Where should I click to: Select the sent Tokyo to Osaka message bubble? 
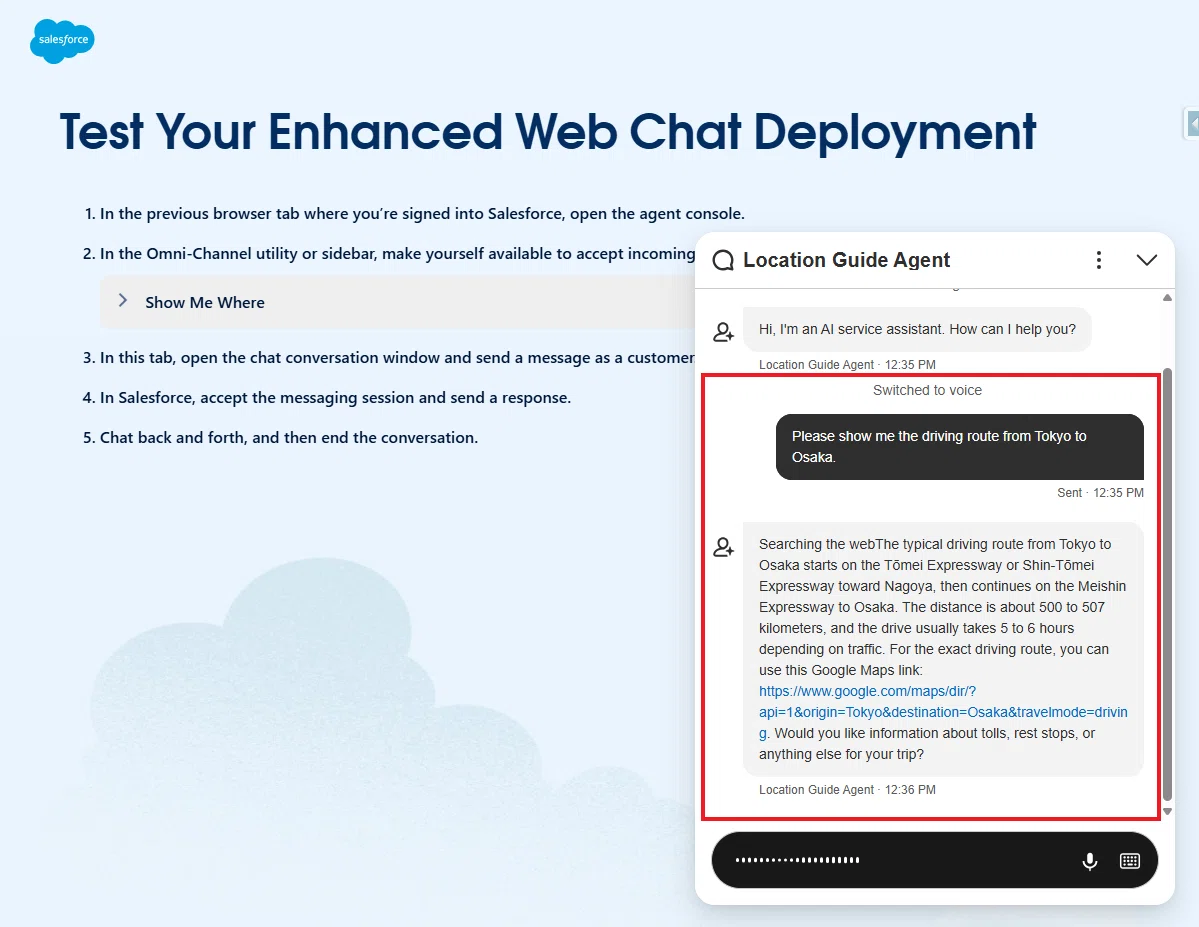point(960,447)
